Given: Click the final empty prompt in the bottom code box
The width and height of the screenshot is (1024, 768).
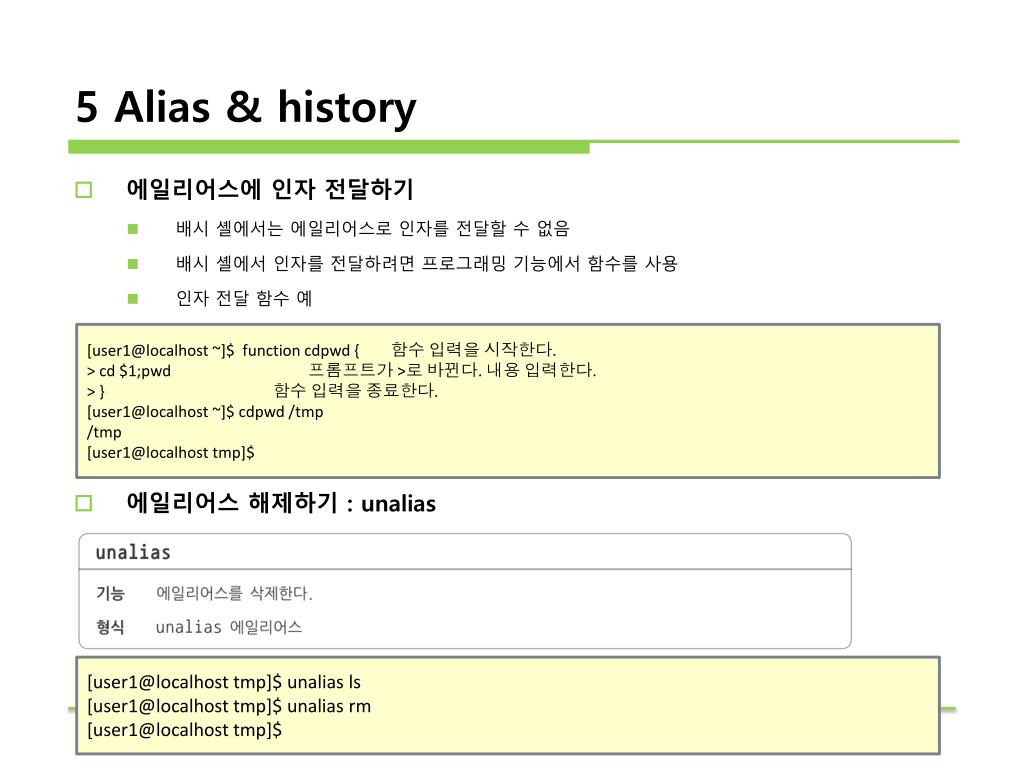Looking at the screenshot, I should coord(184,730).
